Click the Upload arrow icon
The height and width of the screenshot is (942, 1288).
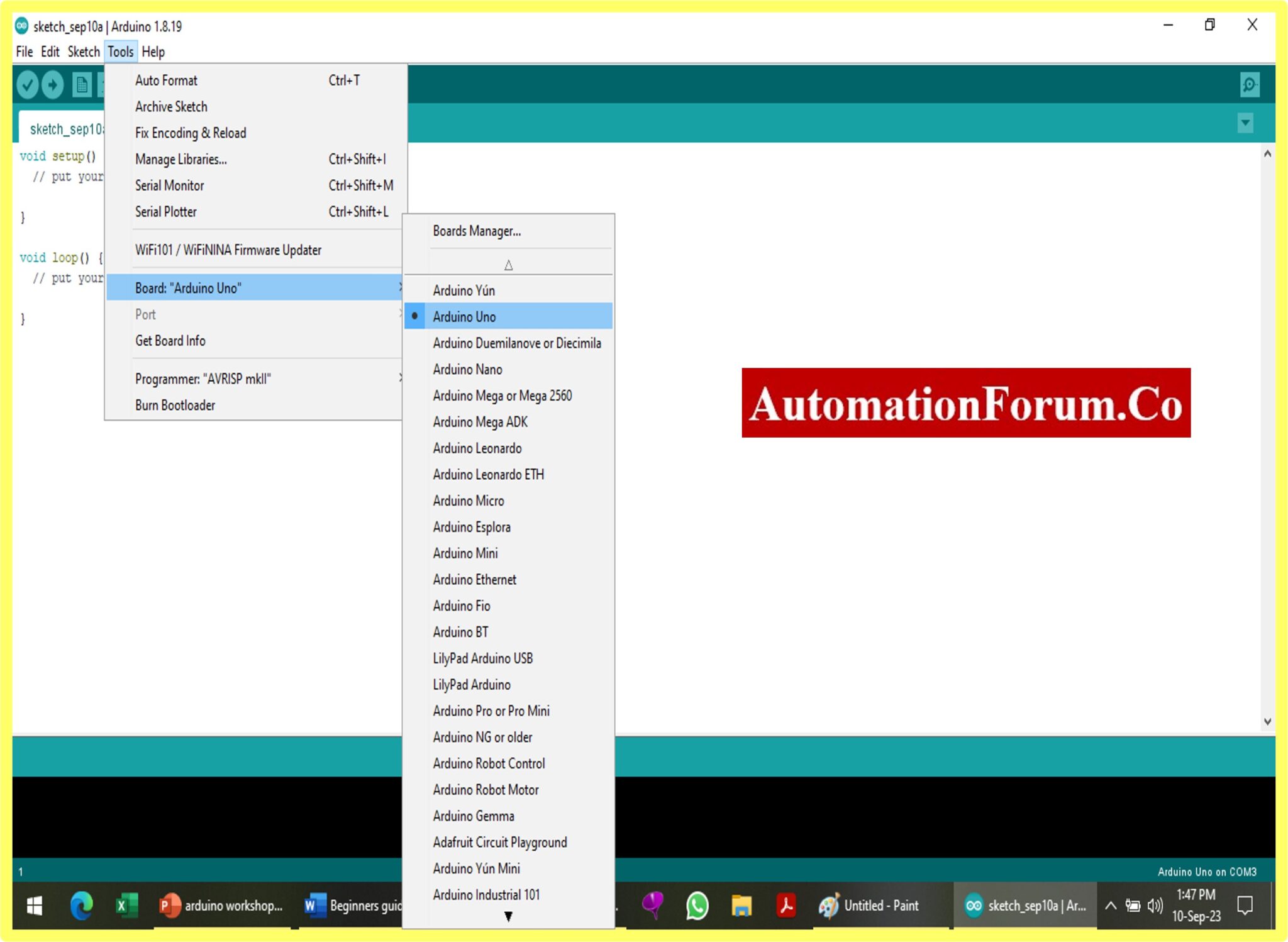coord(53,84)
